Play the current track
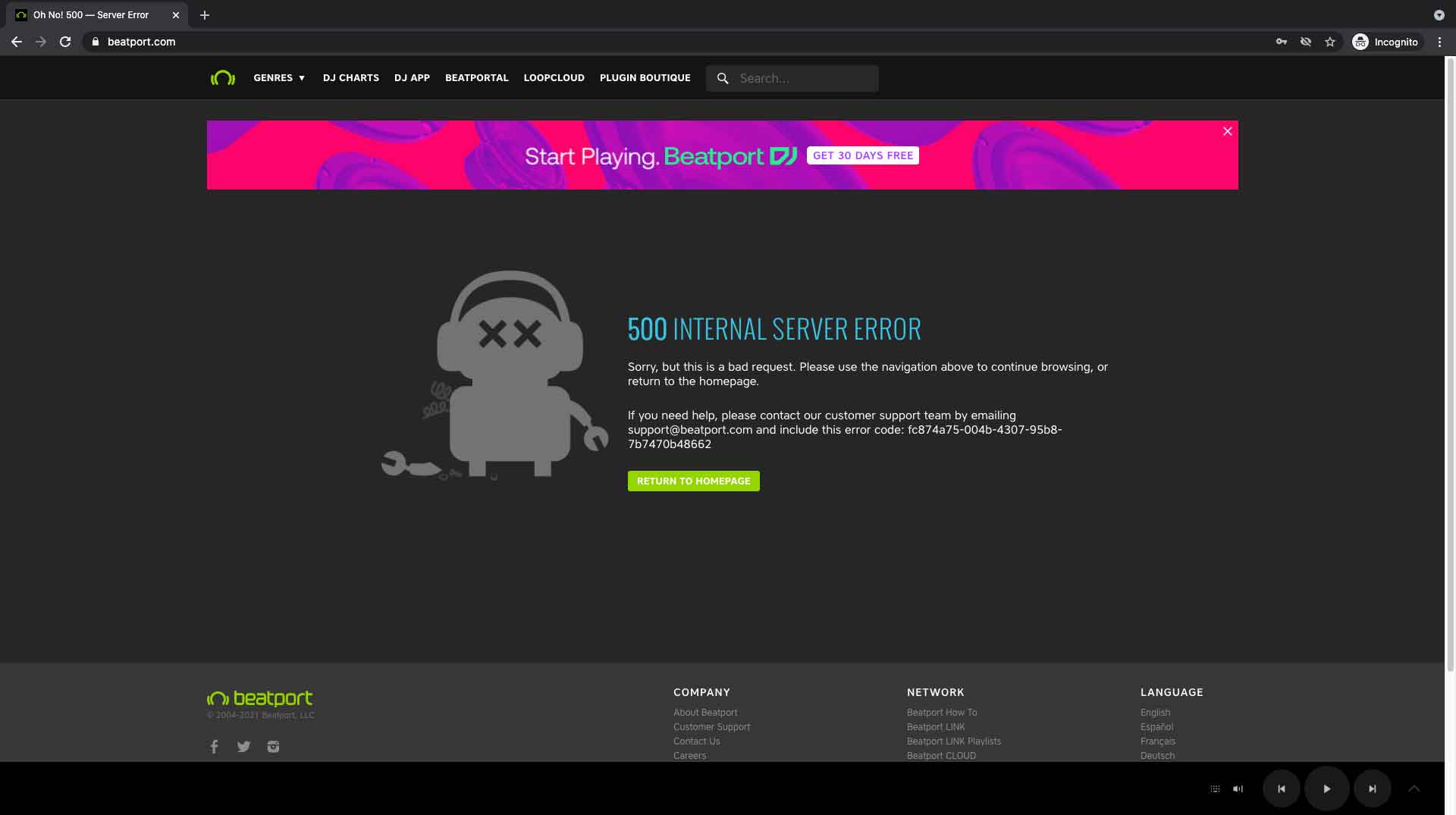This screenshot has width=1456, height=815. pos(1326,788)
